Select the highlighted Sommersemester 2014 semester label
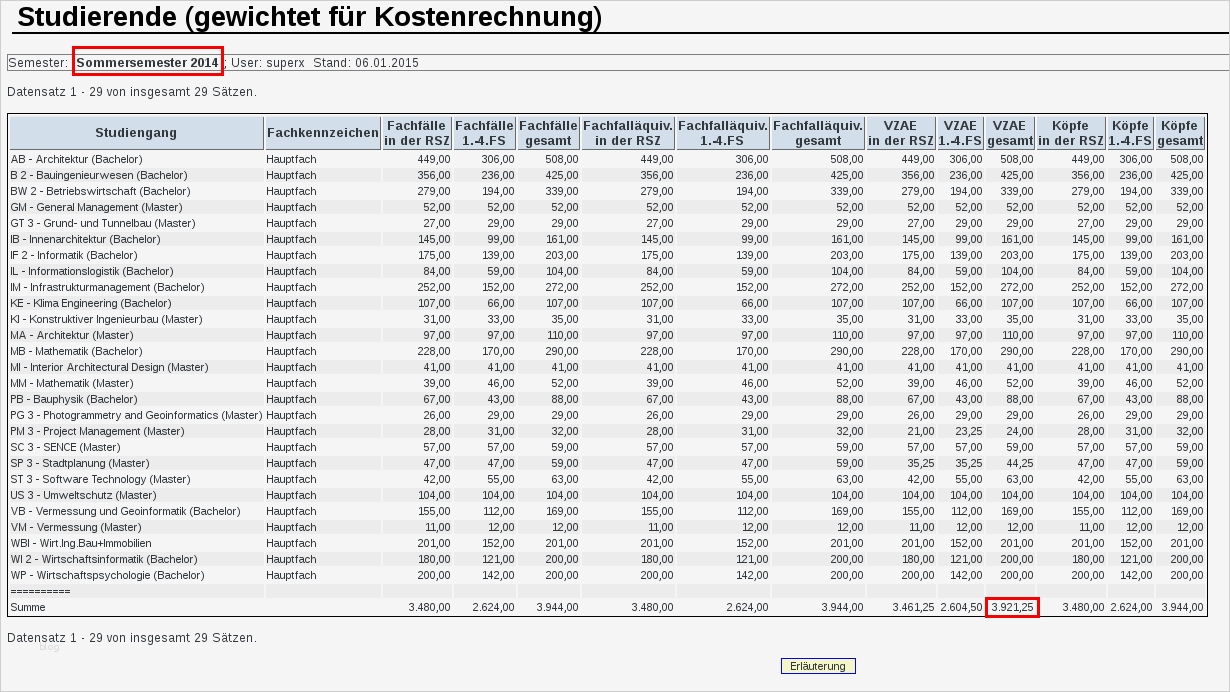This screenshot has height=692, width=1230. 147,62
